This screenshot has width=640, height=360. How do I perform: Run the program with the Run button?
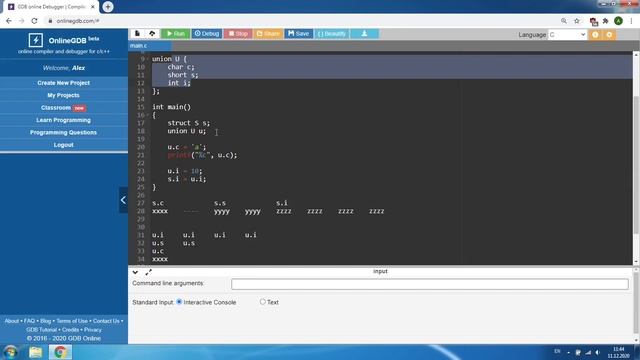(x=176, y=34)
